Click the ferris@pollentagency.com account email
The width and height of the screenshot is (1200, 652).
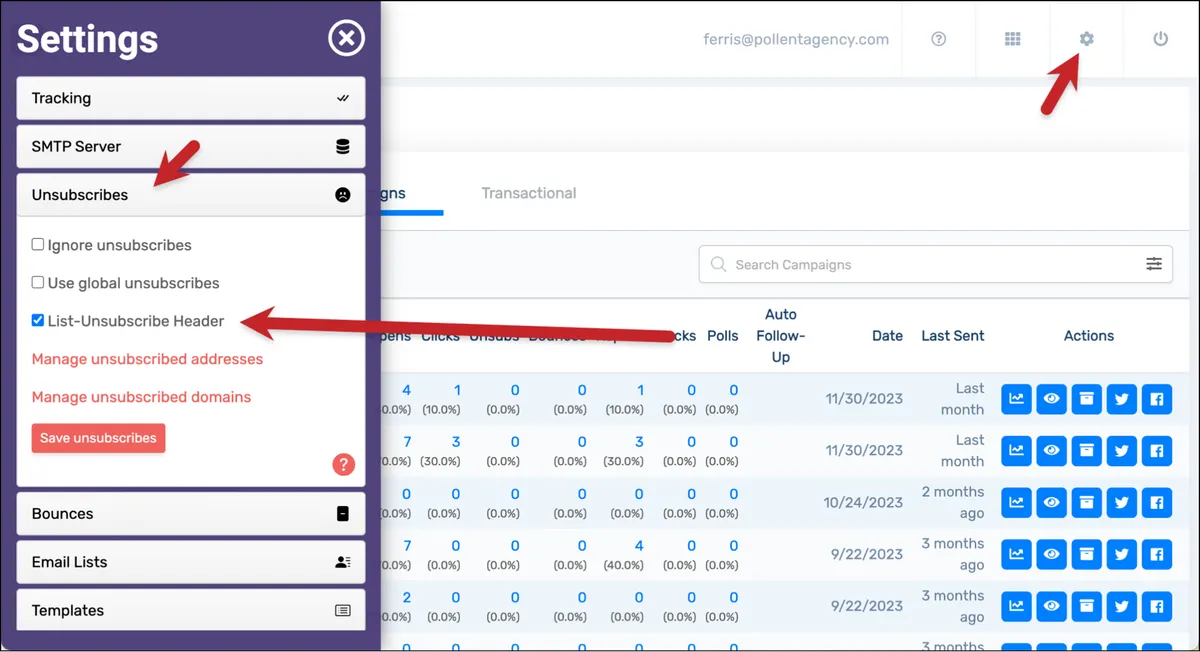[x=796, y=39]
